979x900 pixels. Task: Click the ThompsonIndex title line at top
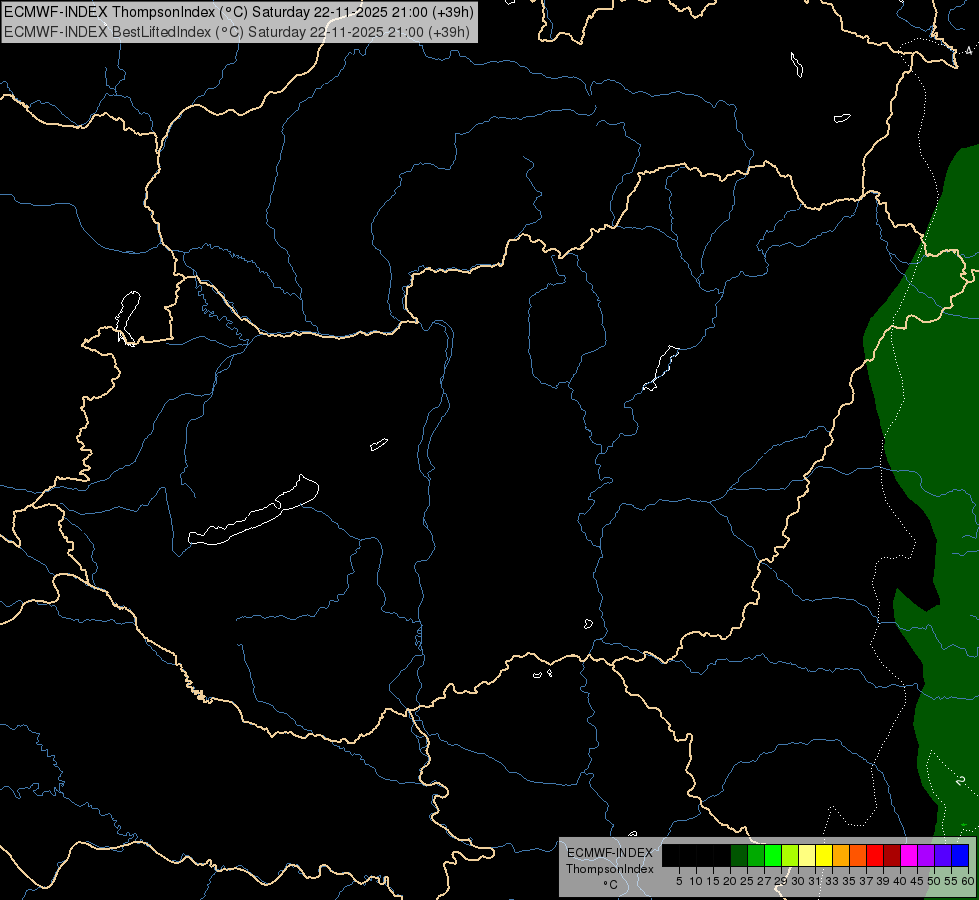tap(239, 11)
